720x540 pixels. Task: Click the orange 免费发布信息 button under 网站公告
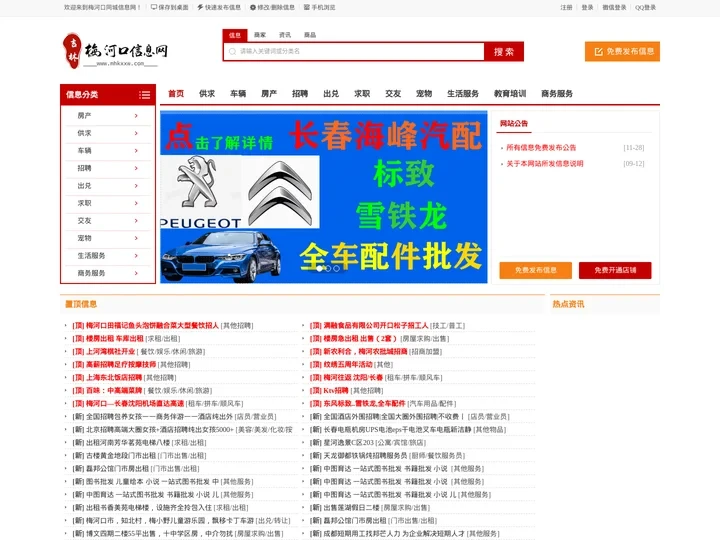tap(535, 270)
